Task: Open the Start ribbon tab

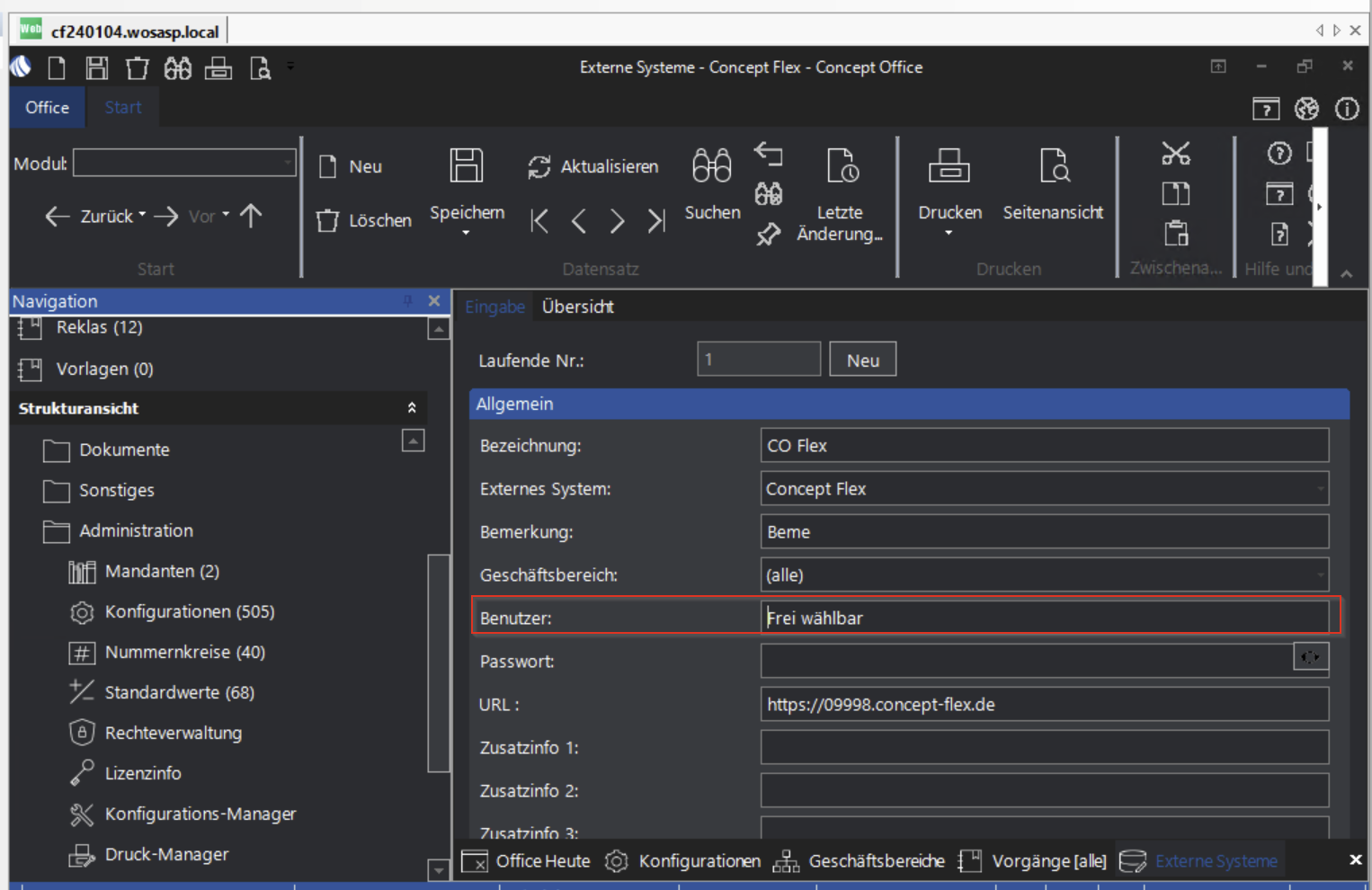Action: 122,107
